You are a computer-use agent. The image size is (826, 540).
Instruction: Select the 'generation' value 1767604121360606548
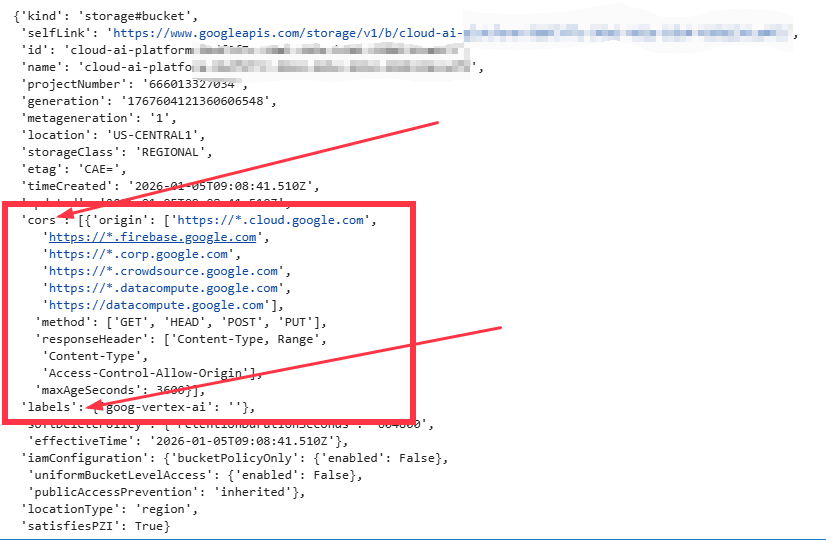click(195, 101)
